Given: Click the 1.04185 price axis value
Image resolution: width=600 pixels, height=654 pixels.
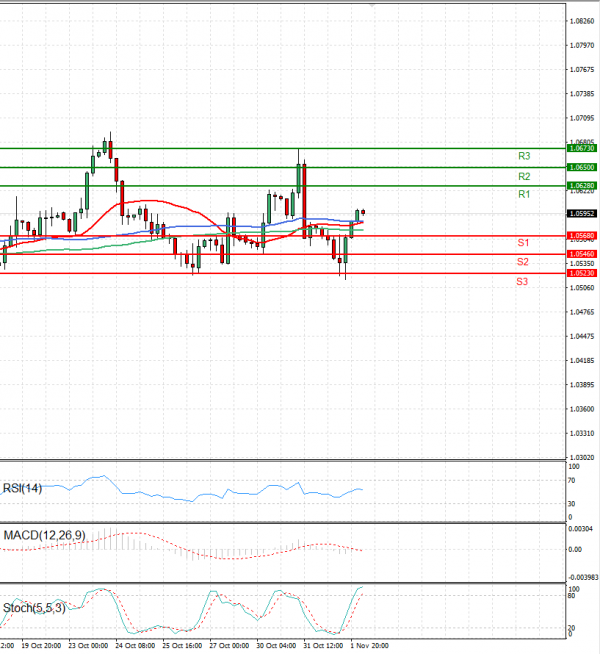Looking at the screenshot, I should tap(582, 360).
